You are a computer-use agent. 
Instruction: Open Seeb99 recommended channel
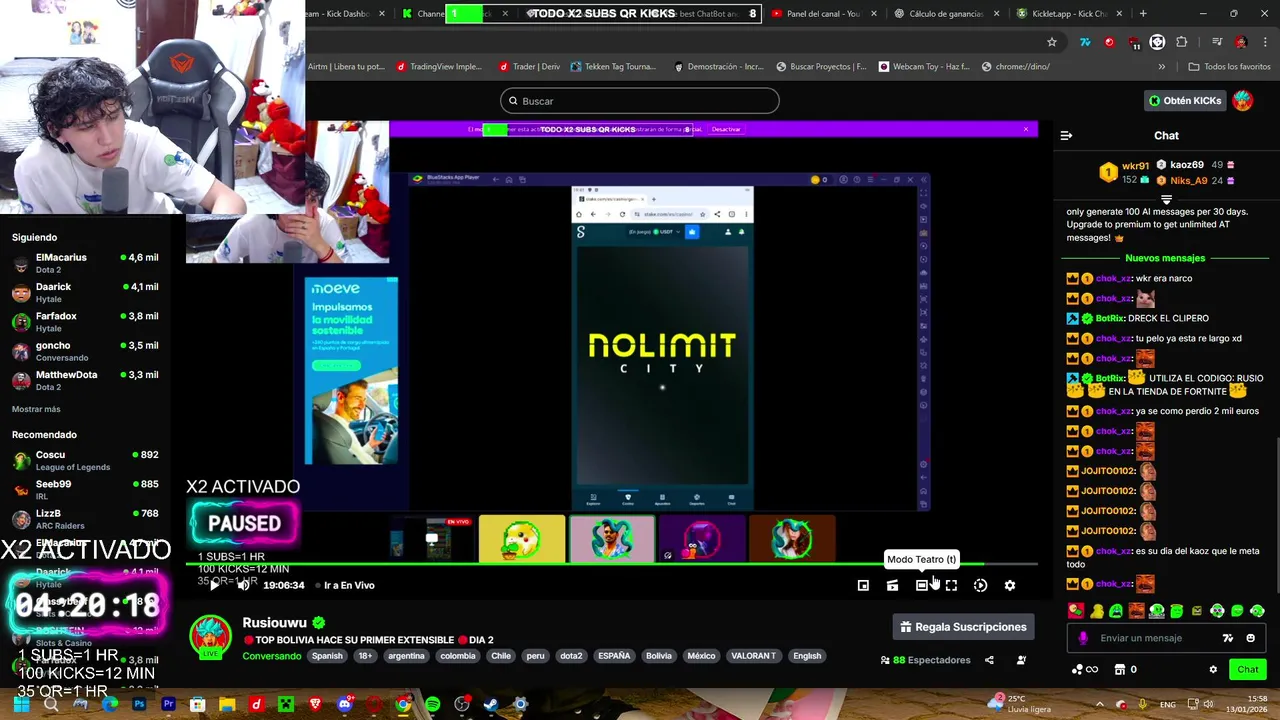tap(85, 490)
